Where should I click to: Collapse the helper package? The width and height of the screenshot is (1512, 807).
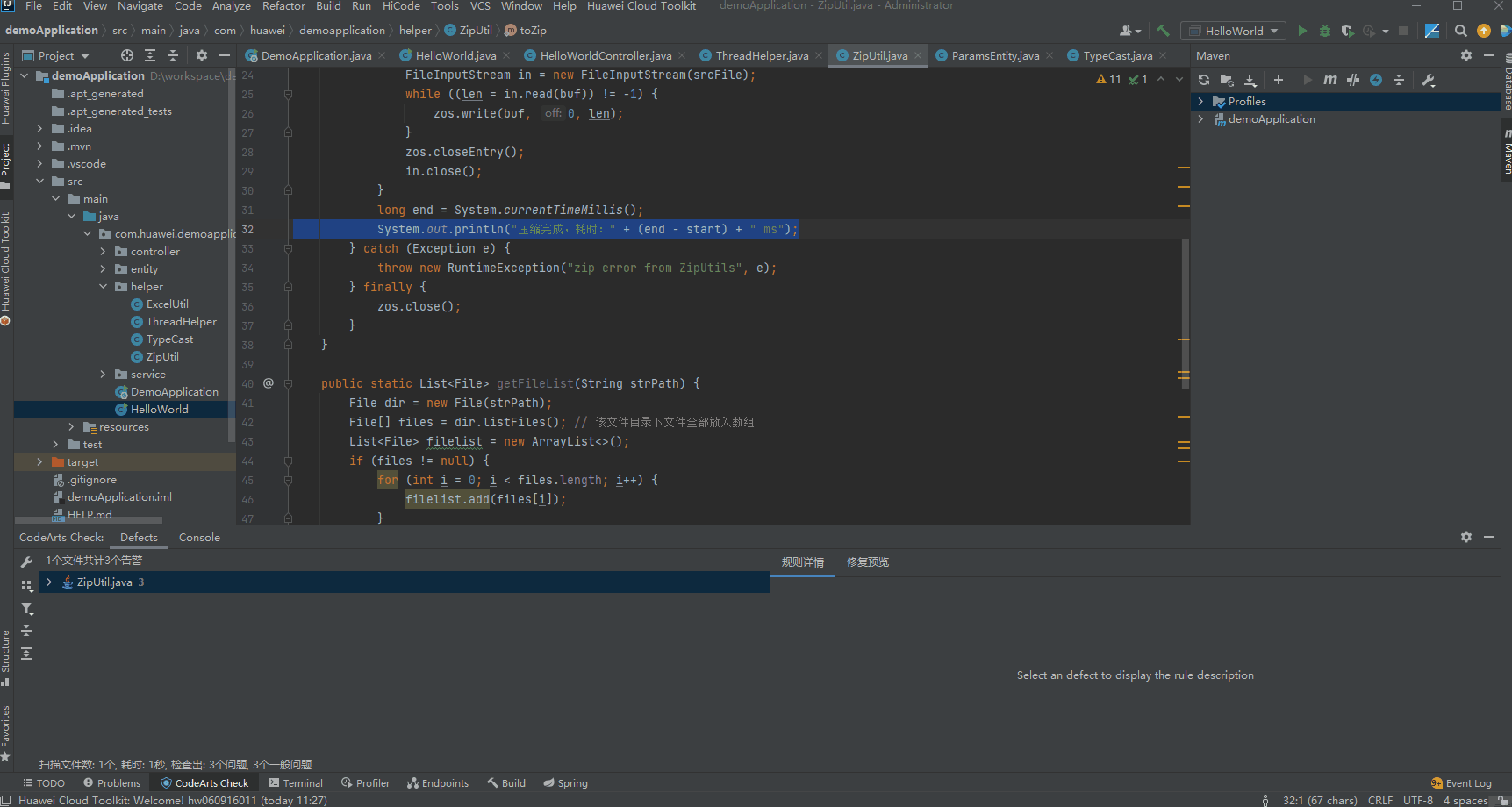[x=103, y=287]
